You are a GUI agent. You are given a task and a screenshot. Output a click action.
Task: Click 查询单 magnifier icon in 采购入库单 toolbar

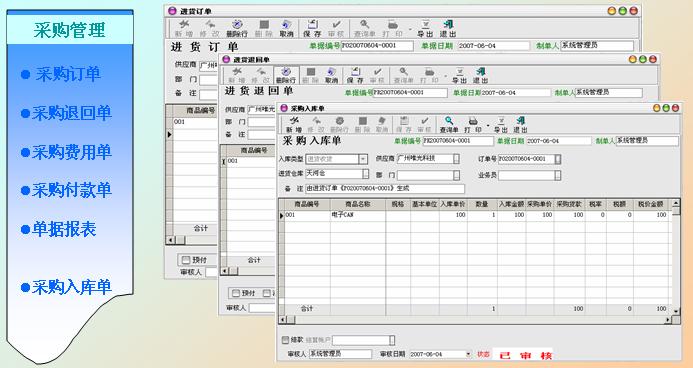coord(449,125)
